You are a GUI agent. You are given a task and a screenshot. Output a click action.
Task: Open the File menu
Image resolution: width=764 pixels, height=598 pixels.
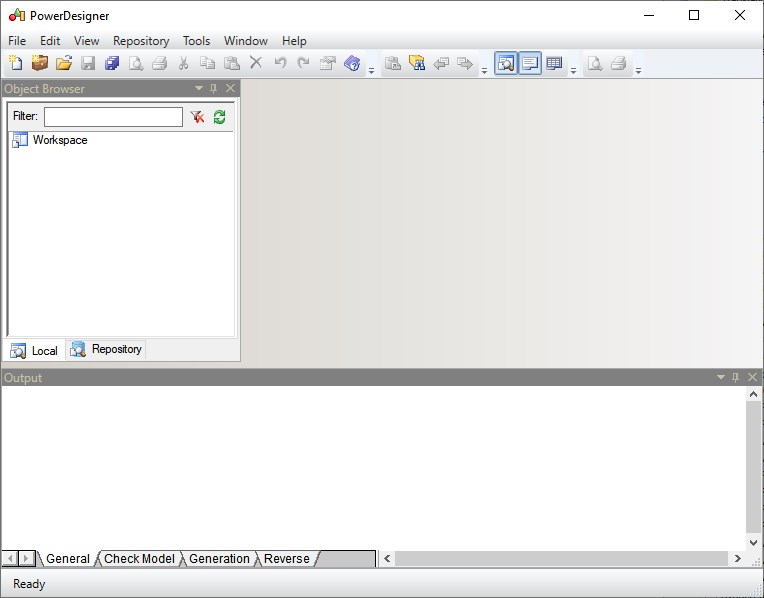click(x=17, y=41)
